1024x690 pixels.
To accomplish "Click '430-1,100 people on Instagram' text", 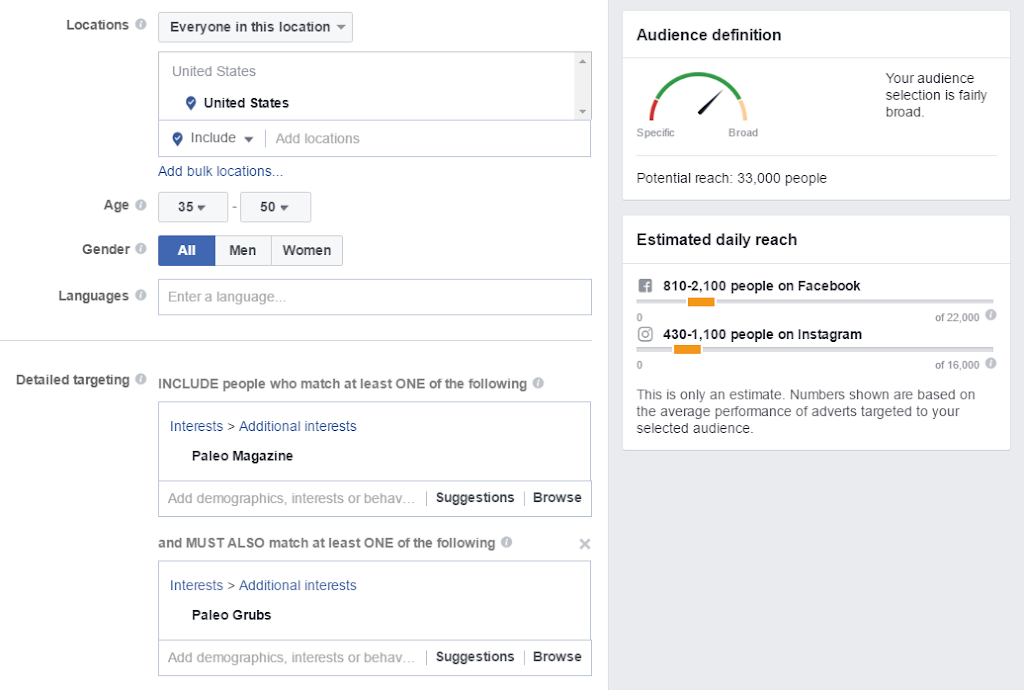I will point(762,334).
